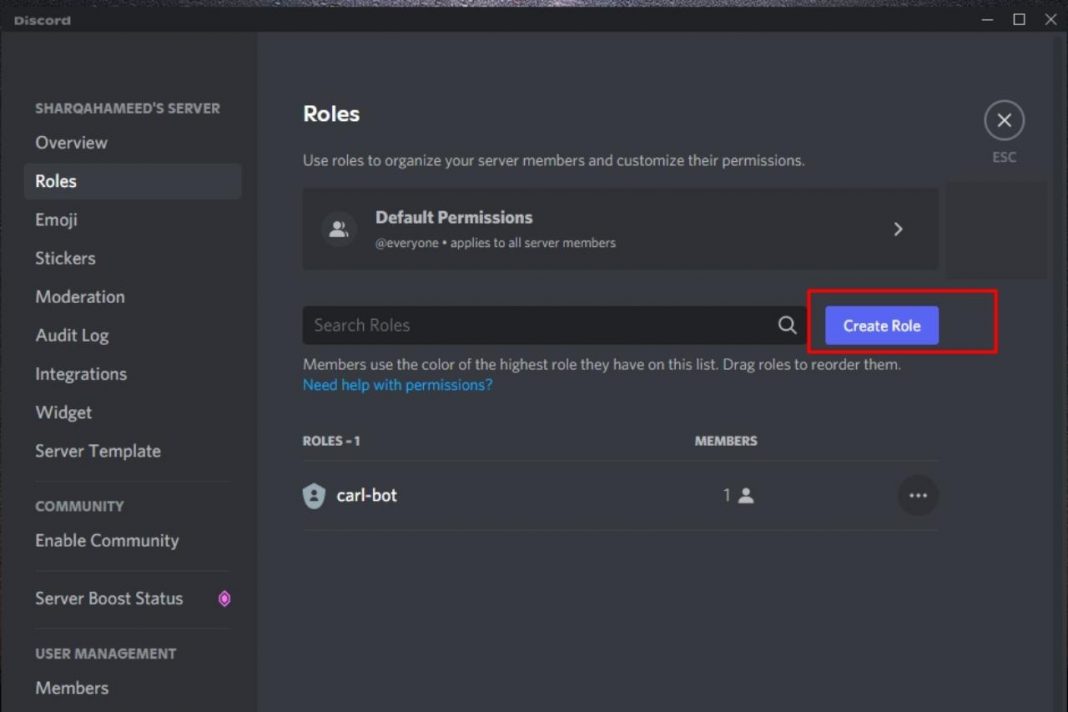Click inside the Search Roles input field

click(500, 325)
